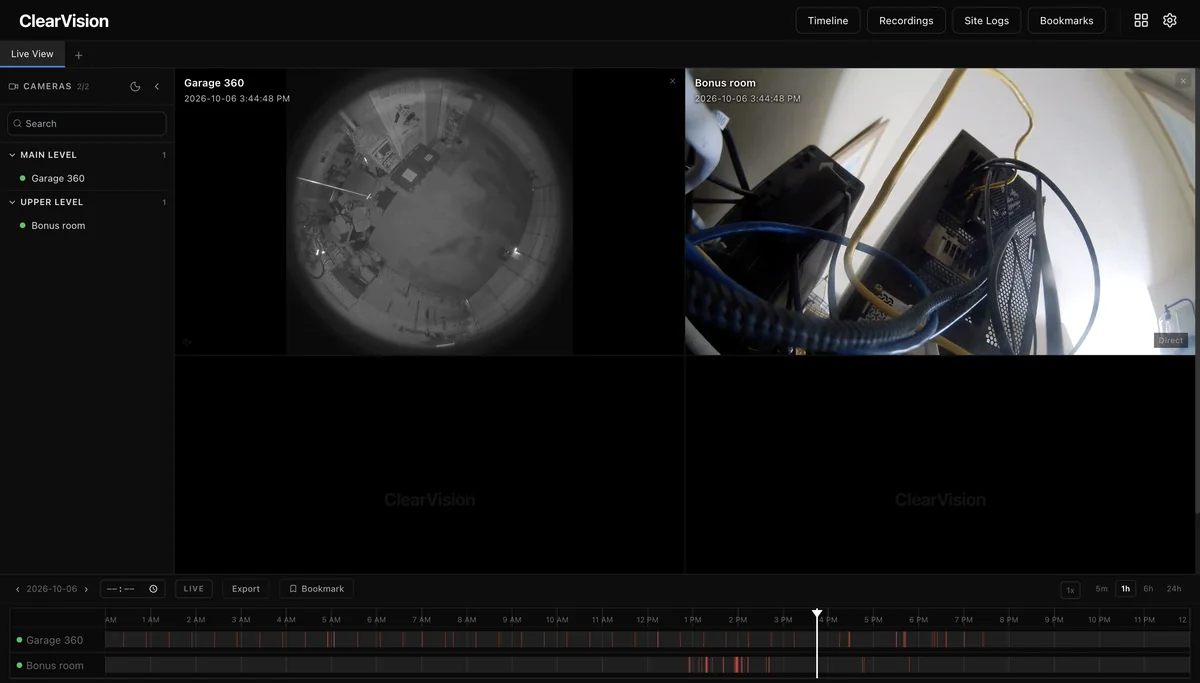Toggle the moon night-mode icon in Cameras panel
The width and height of the screenshot is (1200, 683).
click(x=135, y=87)
